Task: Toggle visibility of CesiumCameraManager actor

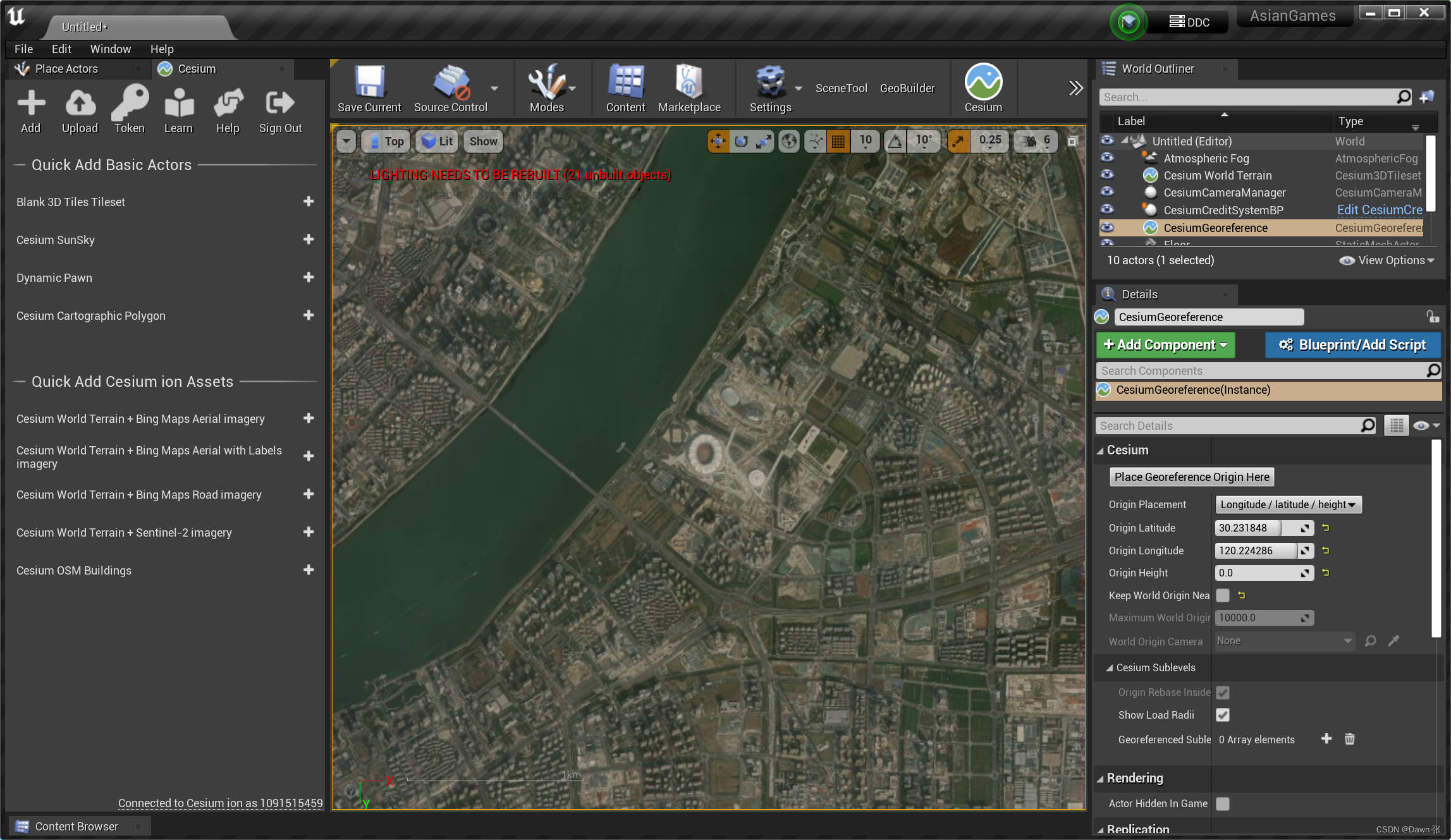Action: coord(1107,192)
